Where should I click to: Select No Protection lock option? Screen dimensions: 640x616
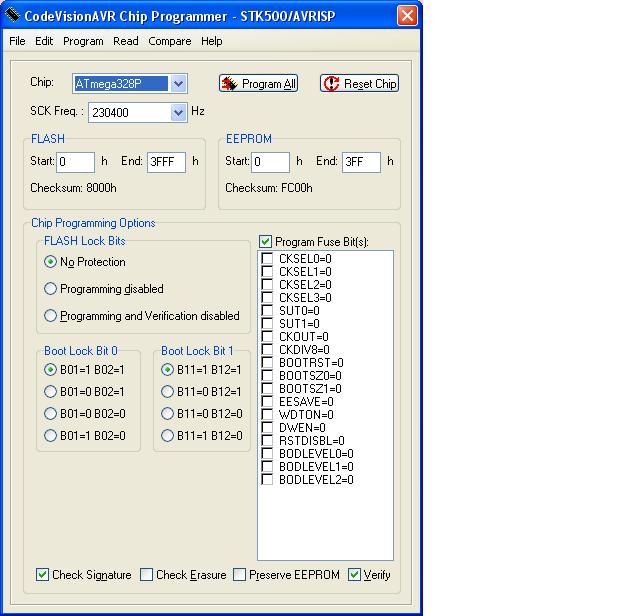tap(50, 262)
